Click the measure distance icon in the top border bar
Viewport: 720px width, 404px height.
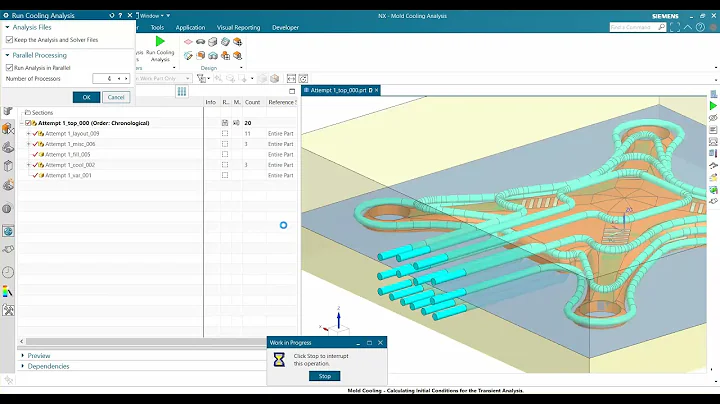pos(291,79)
